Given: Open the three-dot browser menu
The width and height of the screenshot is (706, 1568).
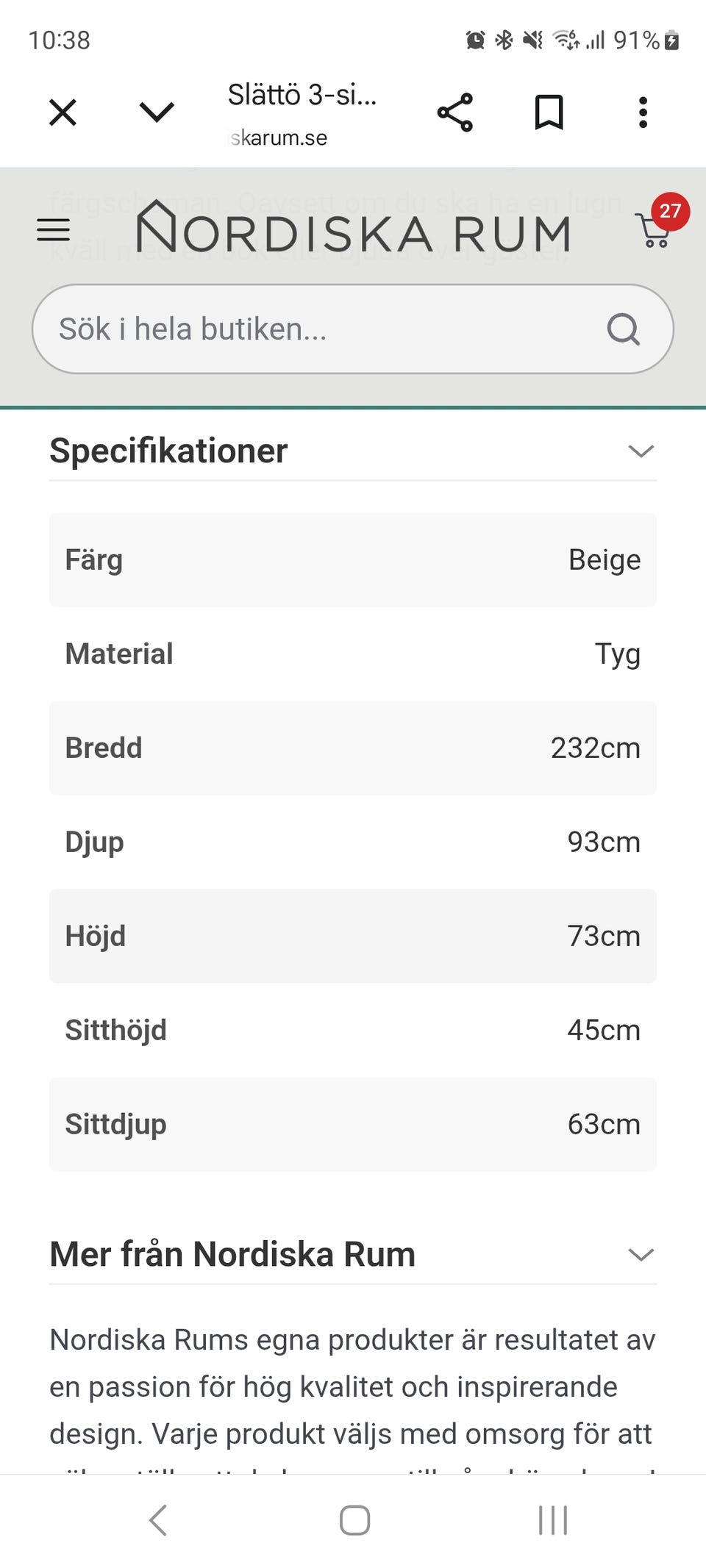Looking at the screenshot, I should point(643,112).
